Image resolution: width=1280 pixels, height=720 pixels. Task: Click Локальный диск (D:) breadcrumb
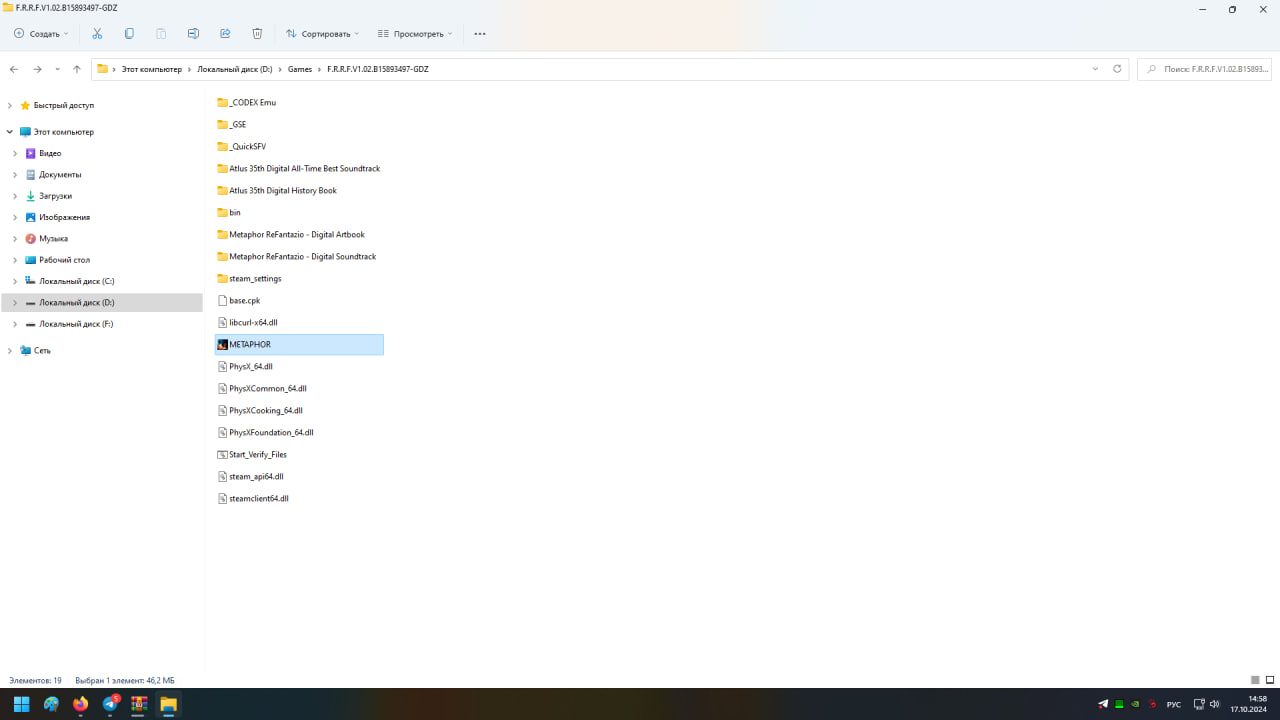click(234, 69)
